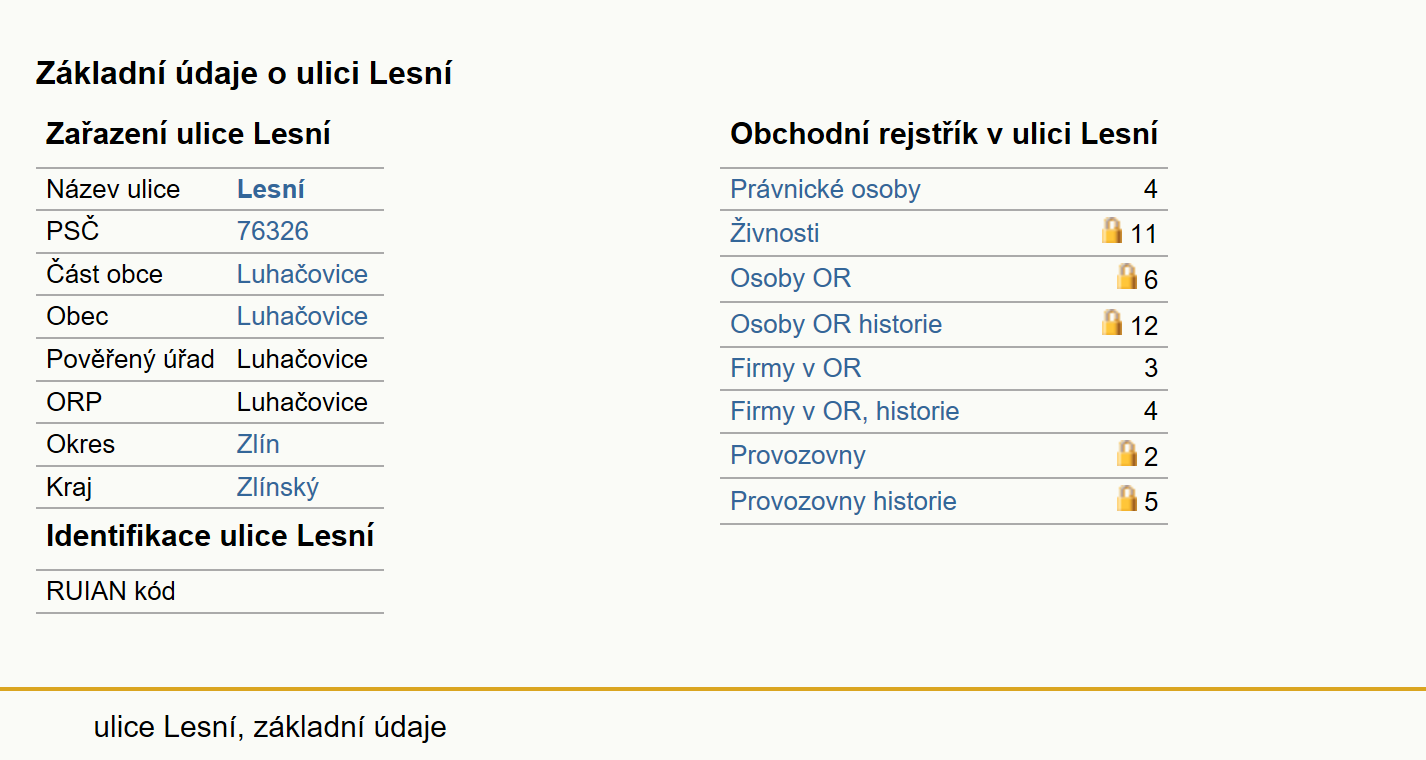The image size is (1426, 760).
Task: Click the lock icon in Osoby OR historie row
Action: [1111, 322]
